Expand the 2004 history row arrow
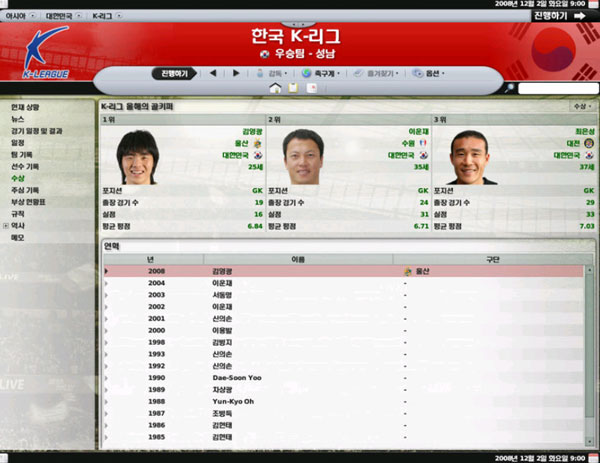Viewport: 600px width, 463px height. [106, 283]
